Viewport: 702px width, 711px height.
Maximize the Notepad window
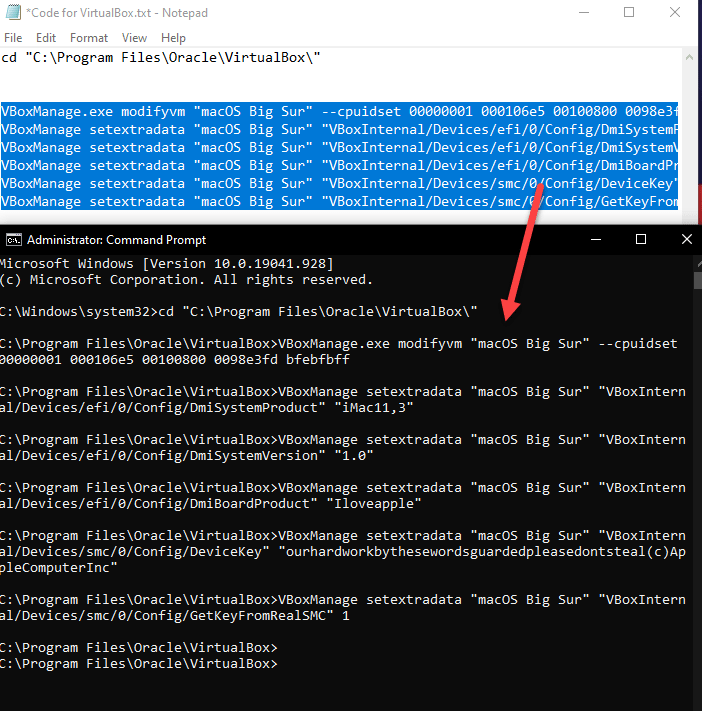click(x=629, y=12)
